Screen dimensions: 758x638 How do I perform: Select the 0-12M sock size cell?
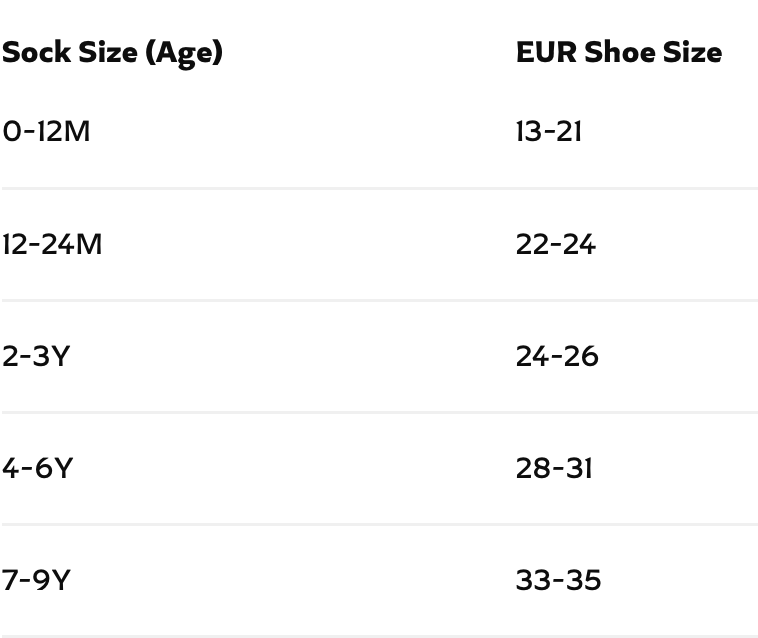(x=46, y=131)
